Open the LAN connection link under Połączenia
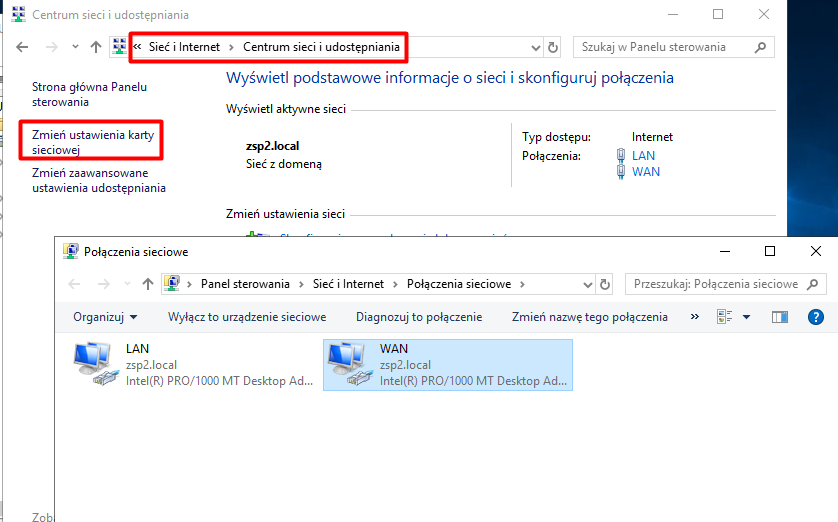This screenshot has height=522, width=838. coord(643,155)
